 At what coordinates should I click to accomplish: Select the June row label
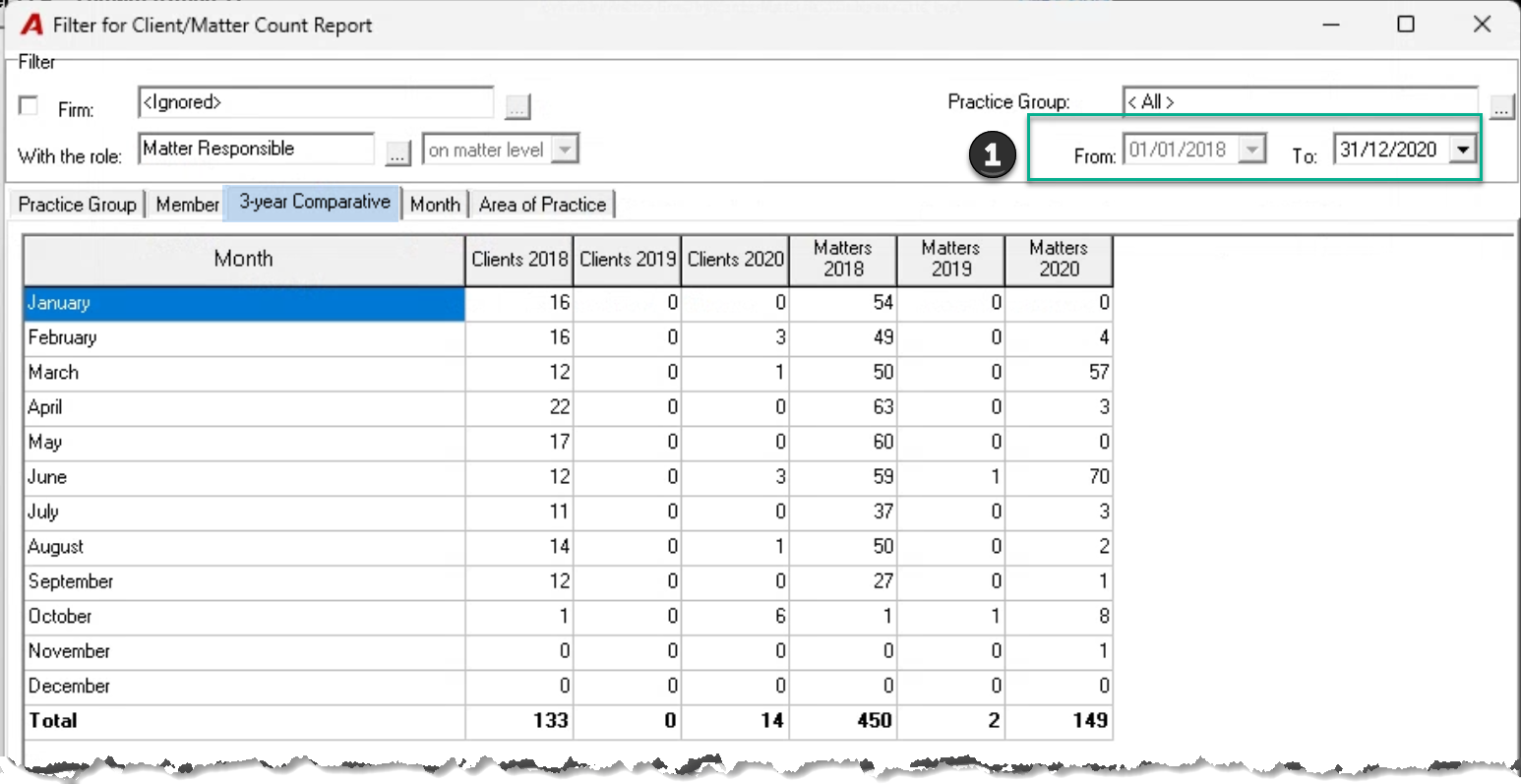[47, 477]
